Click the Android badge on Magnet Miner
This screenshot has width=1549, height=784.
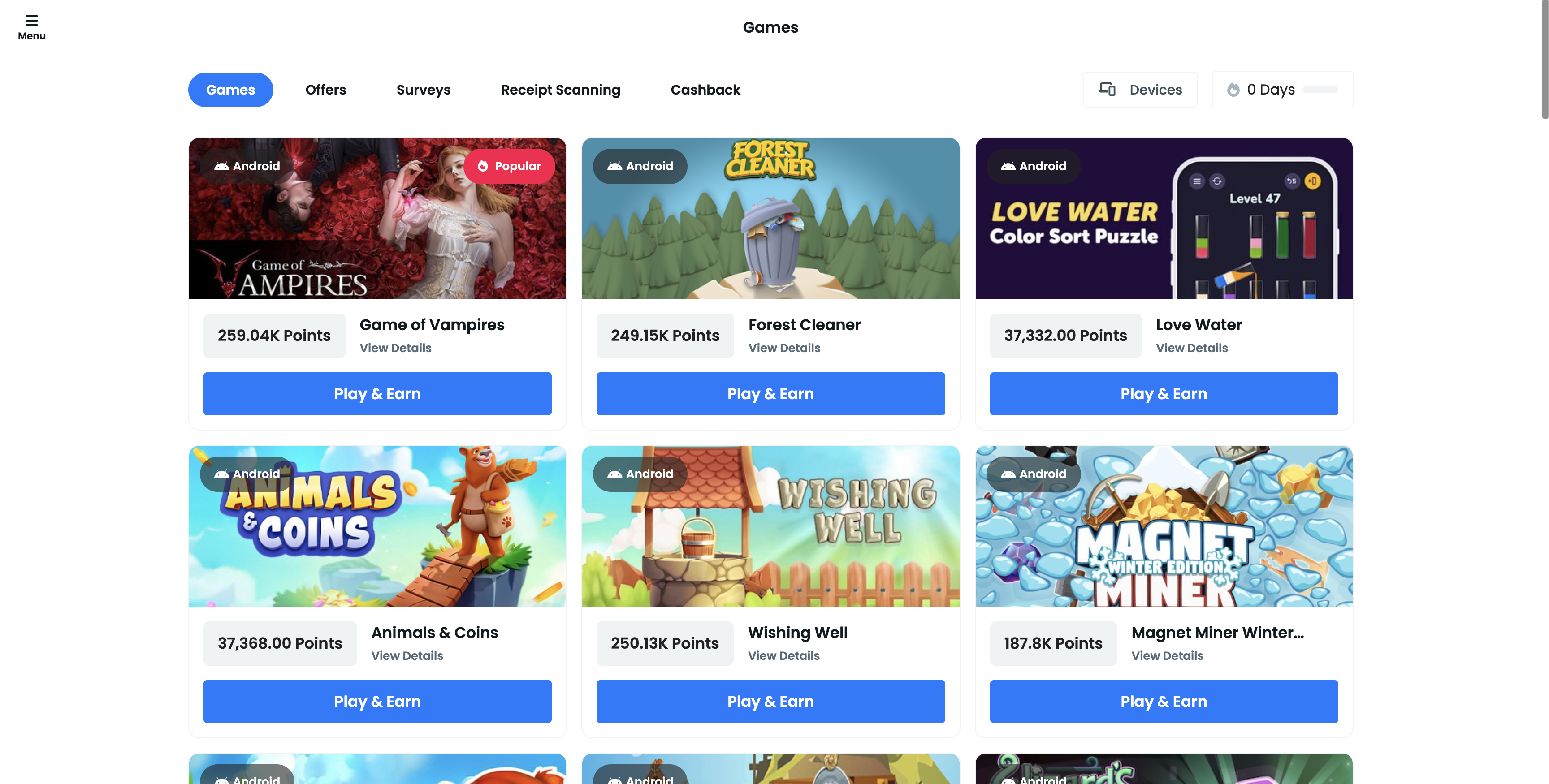click(1033, 474)
